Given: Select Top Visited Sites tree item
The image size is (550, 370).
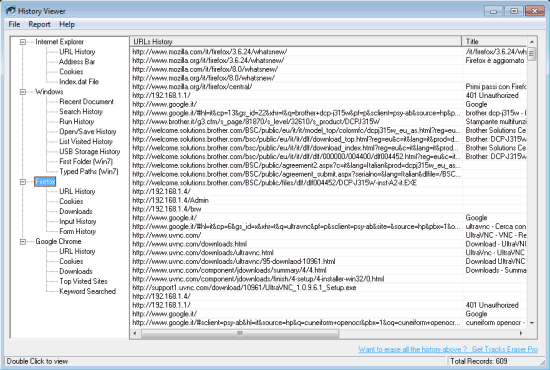Looking at the screenshot, I should click(83, 281).
